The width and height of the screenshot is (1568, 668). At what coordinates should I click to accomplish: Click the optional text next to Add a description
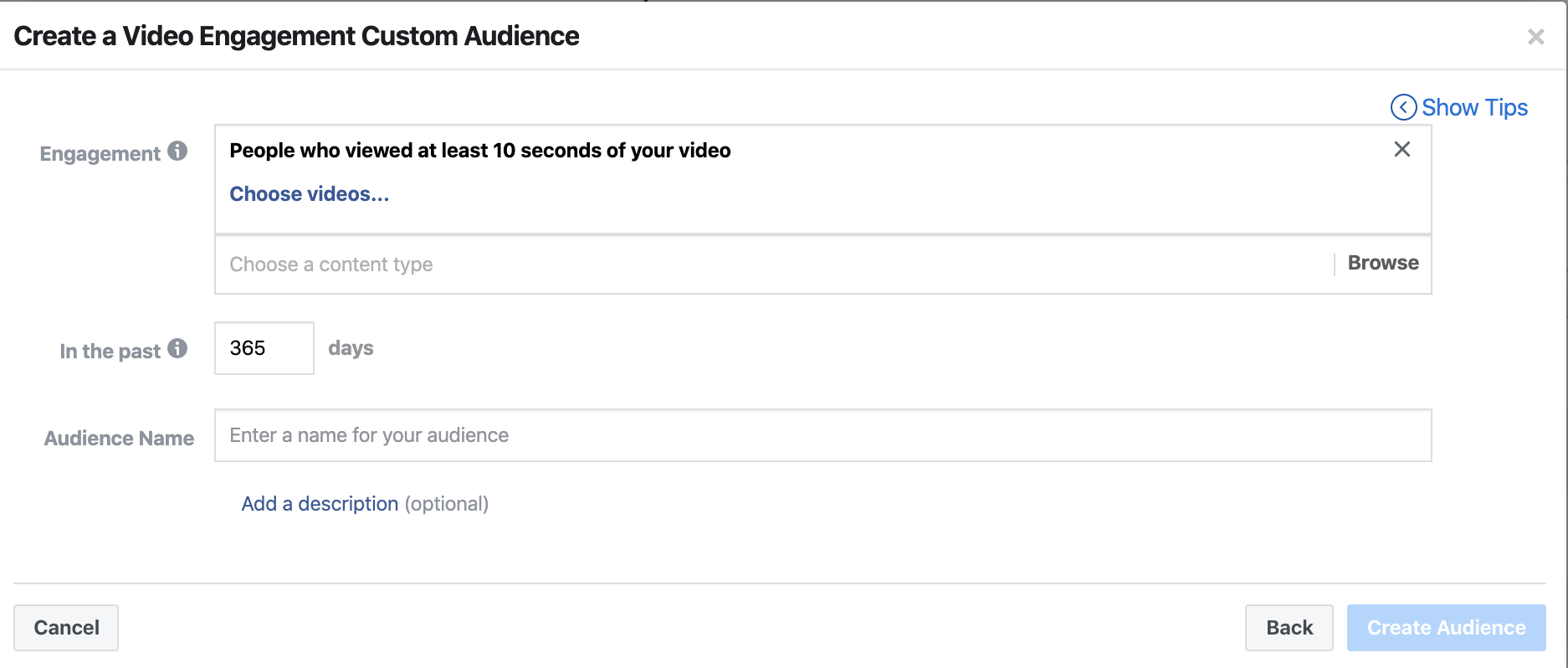point(447,504)
